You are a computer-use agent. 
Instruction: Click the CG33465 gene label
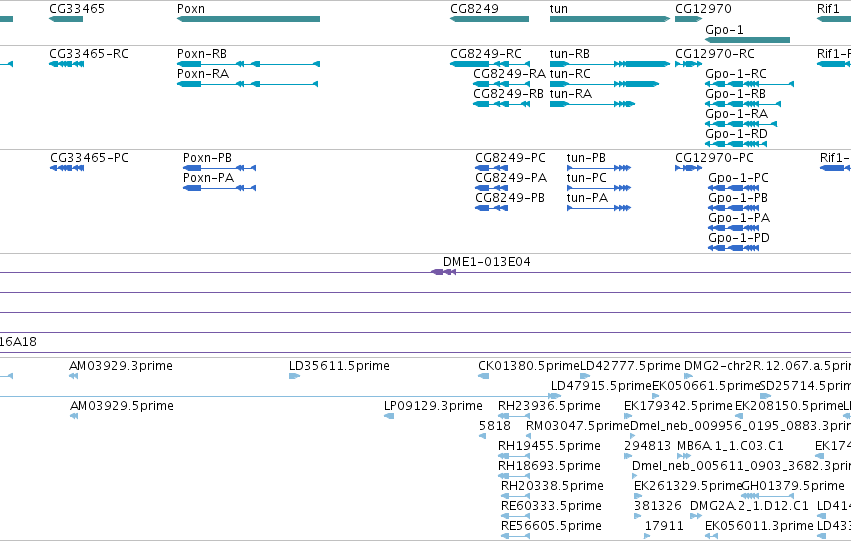coord(77,9)
